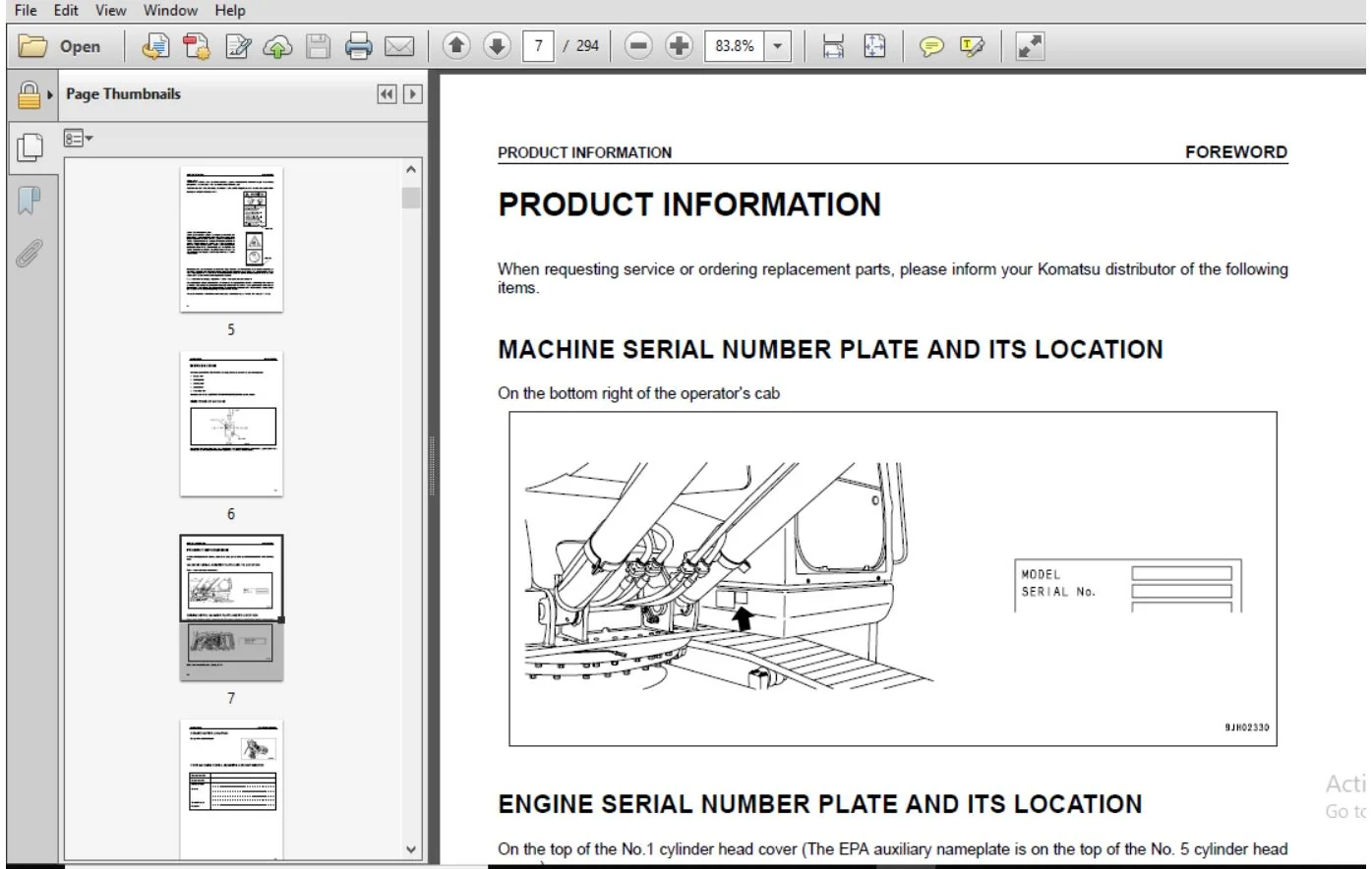1372x869 pixels.
Task: Click 'MACHINE SERIAL NUMBER PLATE AND ITS LOCATION' heading
Action: [x=830, y=350]
